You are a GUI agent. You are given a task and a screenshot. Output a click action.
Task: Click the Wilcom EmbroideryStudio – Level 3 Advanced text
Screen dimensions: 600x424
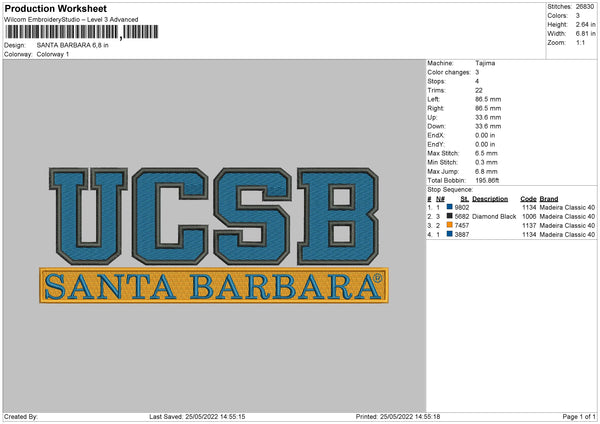pyautogui.click(x=71, y=20)
